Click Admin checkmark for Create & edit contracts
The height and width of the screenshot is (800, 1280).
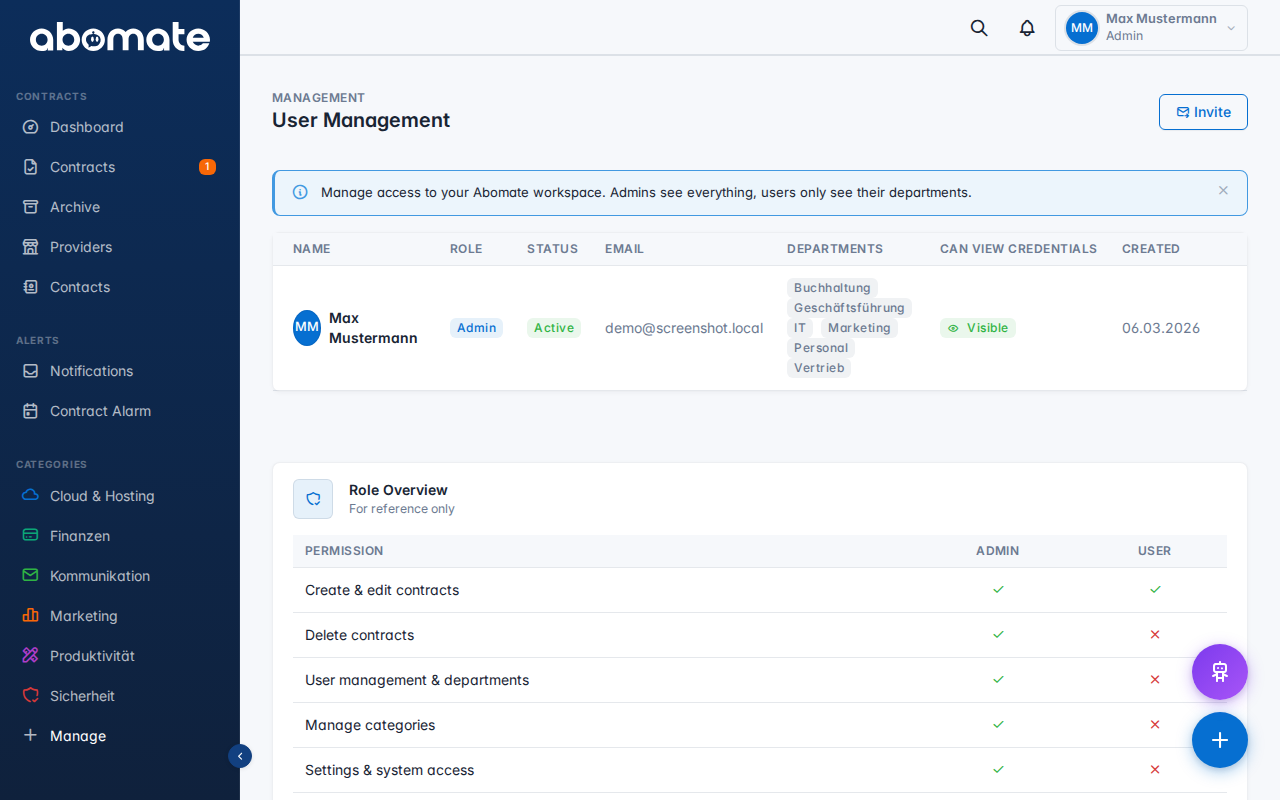(x=998, y=589)
